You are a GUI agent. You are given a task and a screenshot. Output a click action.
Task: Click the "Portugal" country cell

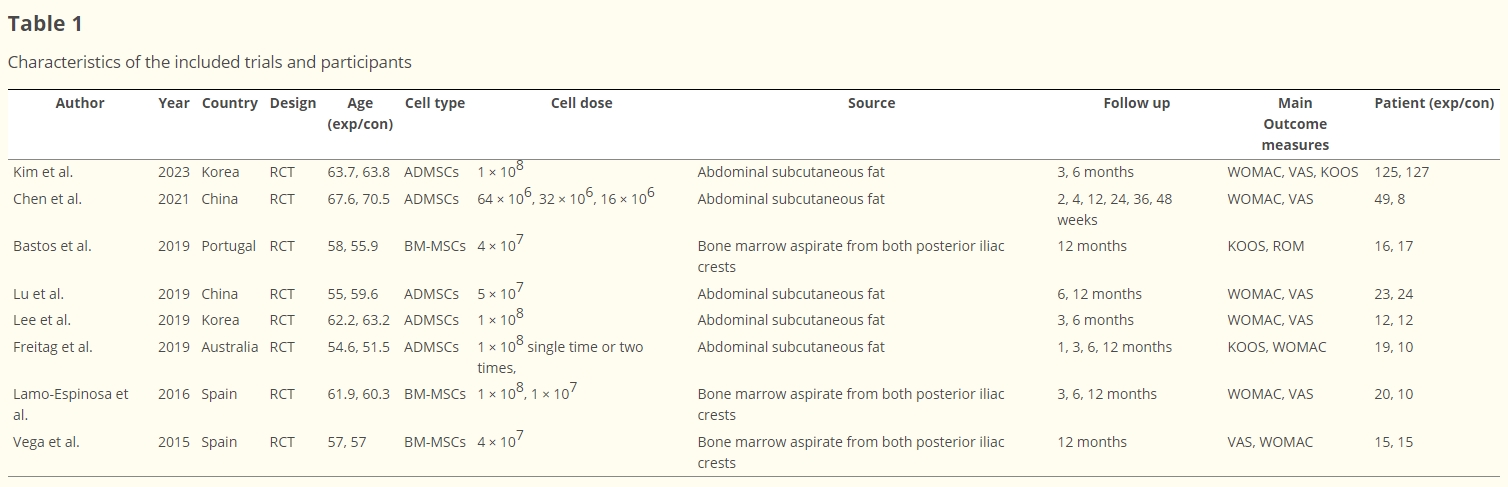point(229,246)
